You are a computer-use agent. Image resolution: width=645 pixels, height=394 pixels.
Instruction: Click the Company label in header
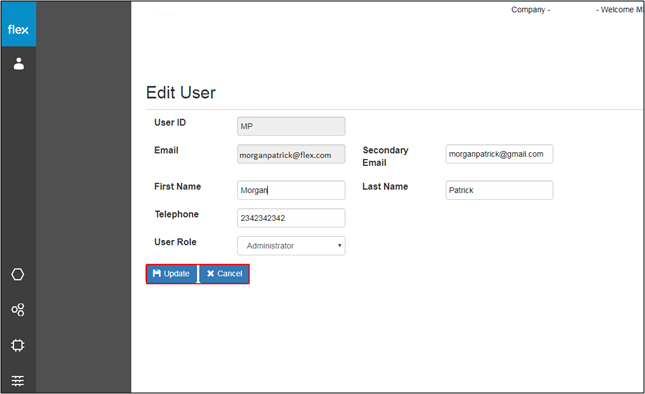click(x=531, y=9)
